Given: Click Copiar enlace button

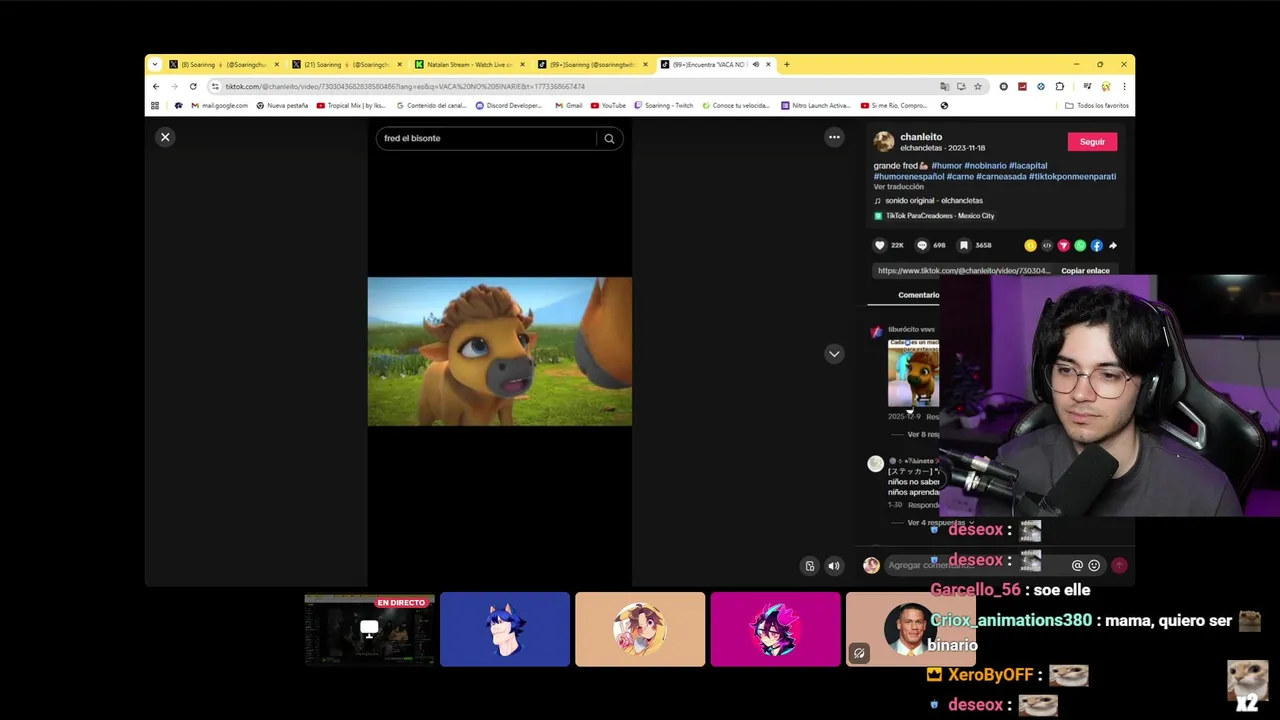Looking at the screenshot, I should (x=1085, y=271).
